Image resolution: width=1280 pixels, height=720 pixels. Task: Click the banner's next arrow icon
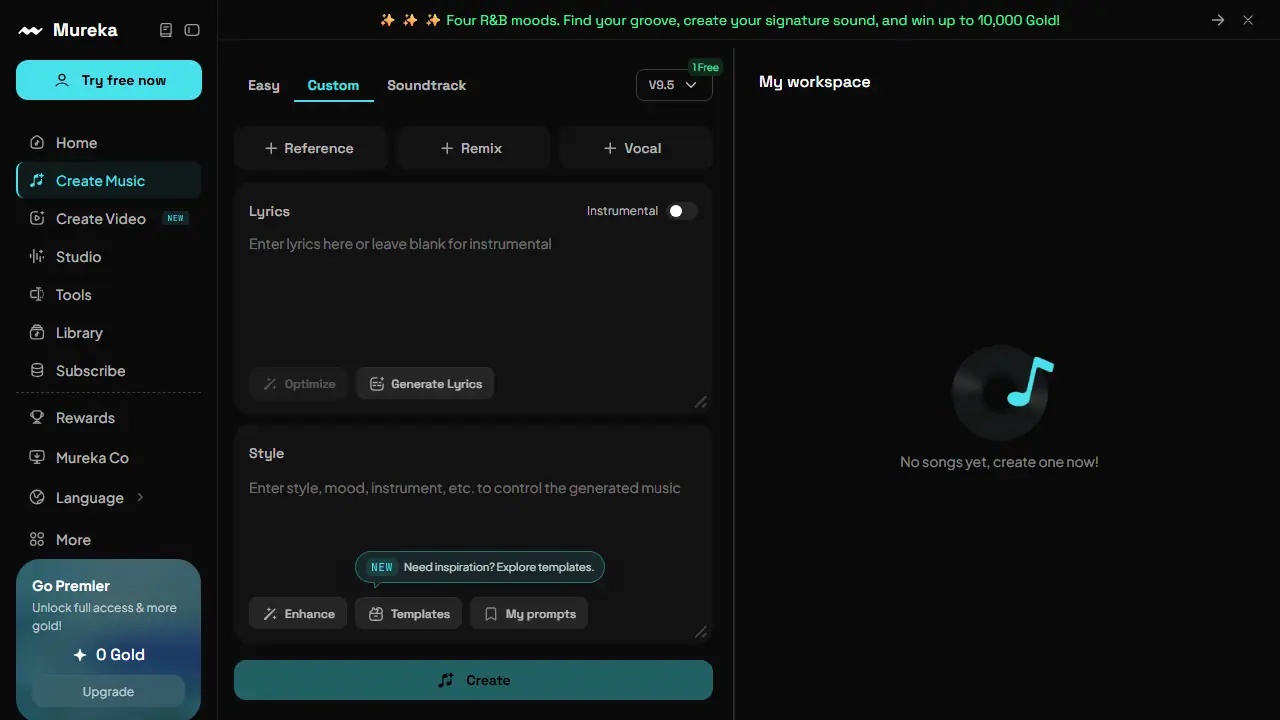[x=1218, y=20]
